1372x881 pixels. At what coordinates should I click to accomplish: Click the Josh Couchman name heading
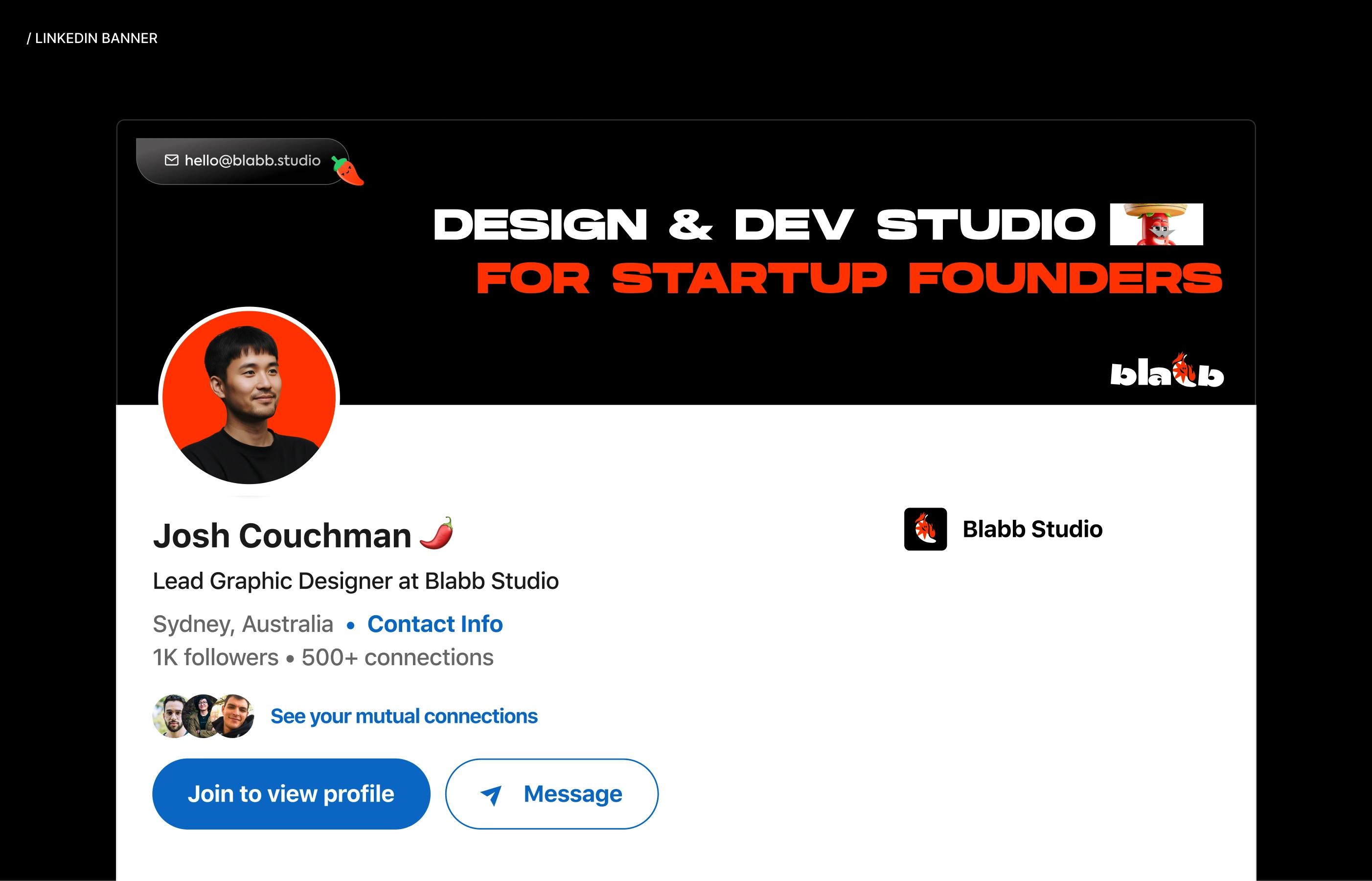(282, 536)
